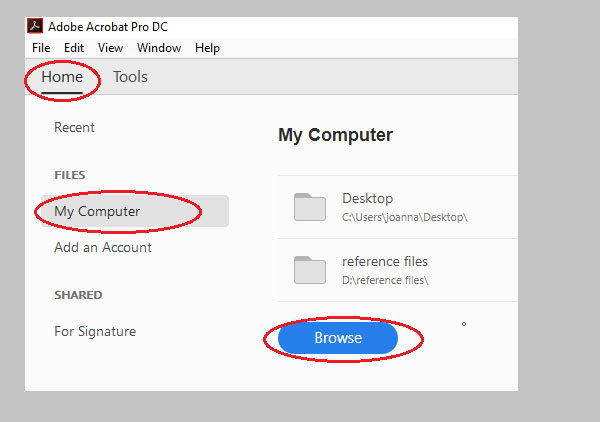Click the reference files folder icon

pos(310,270)
